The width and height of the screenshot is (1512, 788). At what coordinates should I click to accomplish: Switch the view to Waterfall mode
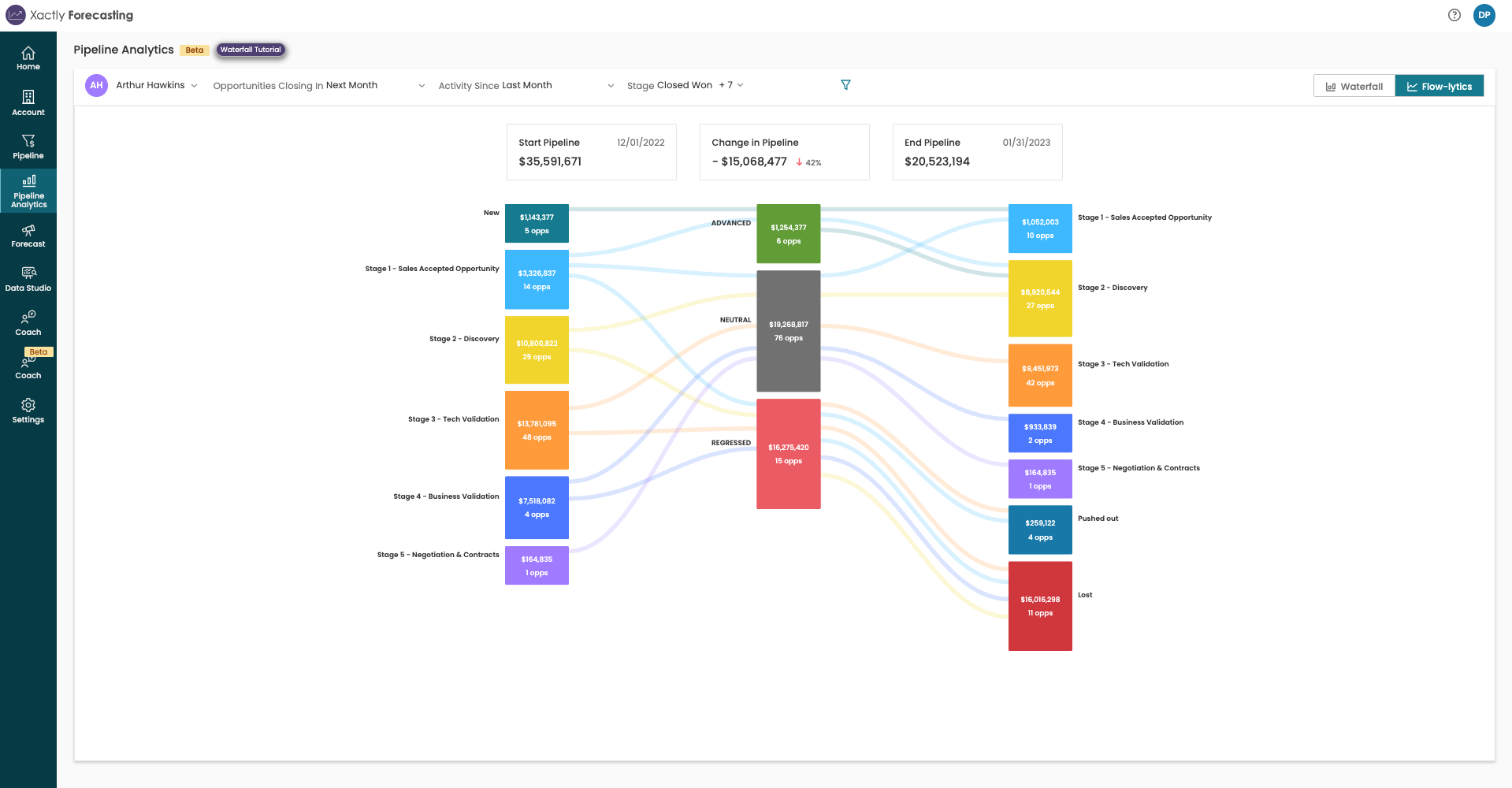[1354, 85]
